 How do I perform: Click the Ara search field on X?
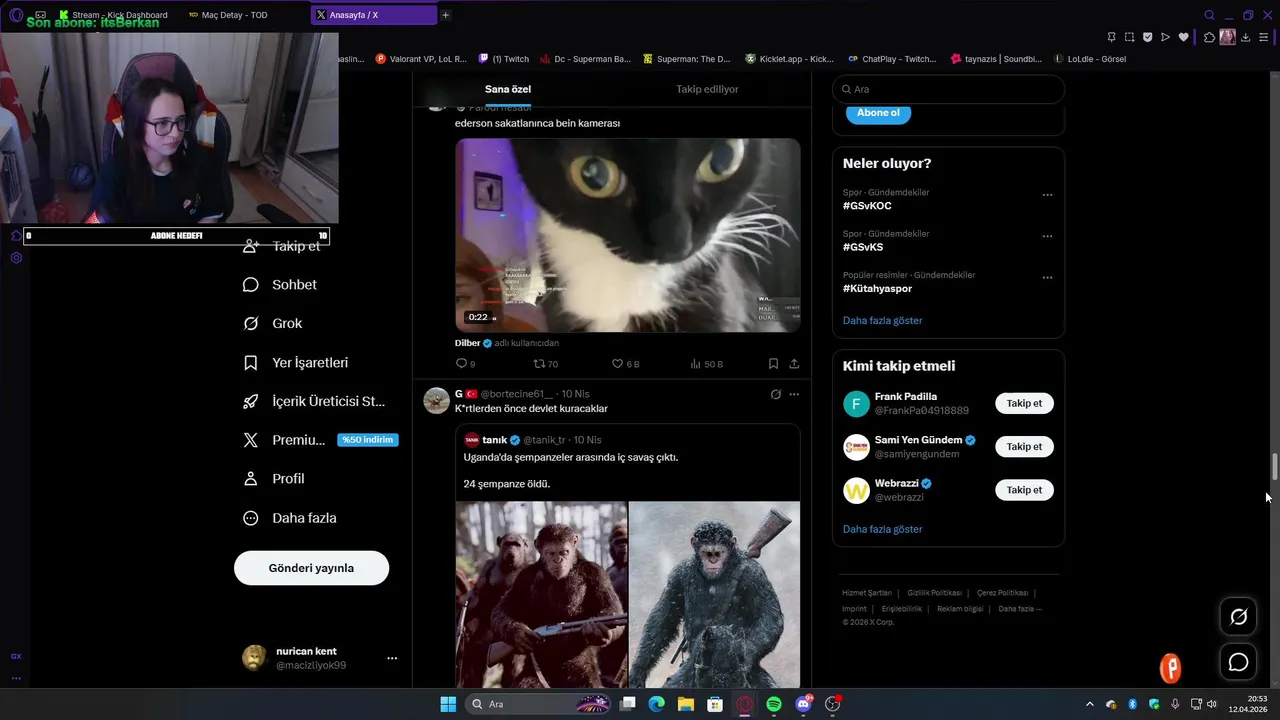click(948, 89)
